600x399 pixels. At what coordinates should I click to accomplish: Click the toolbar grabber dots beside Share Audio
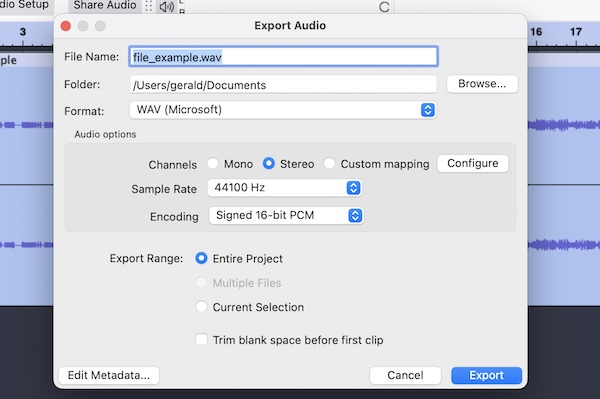point(148,6)
